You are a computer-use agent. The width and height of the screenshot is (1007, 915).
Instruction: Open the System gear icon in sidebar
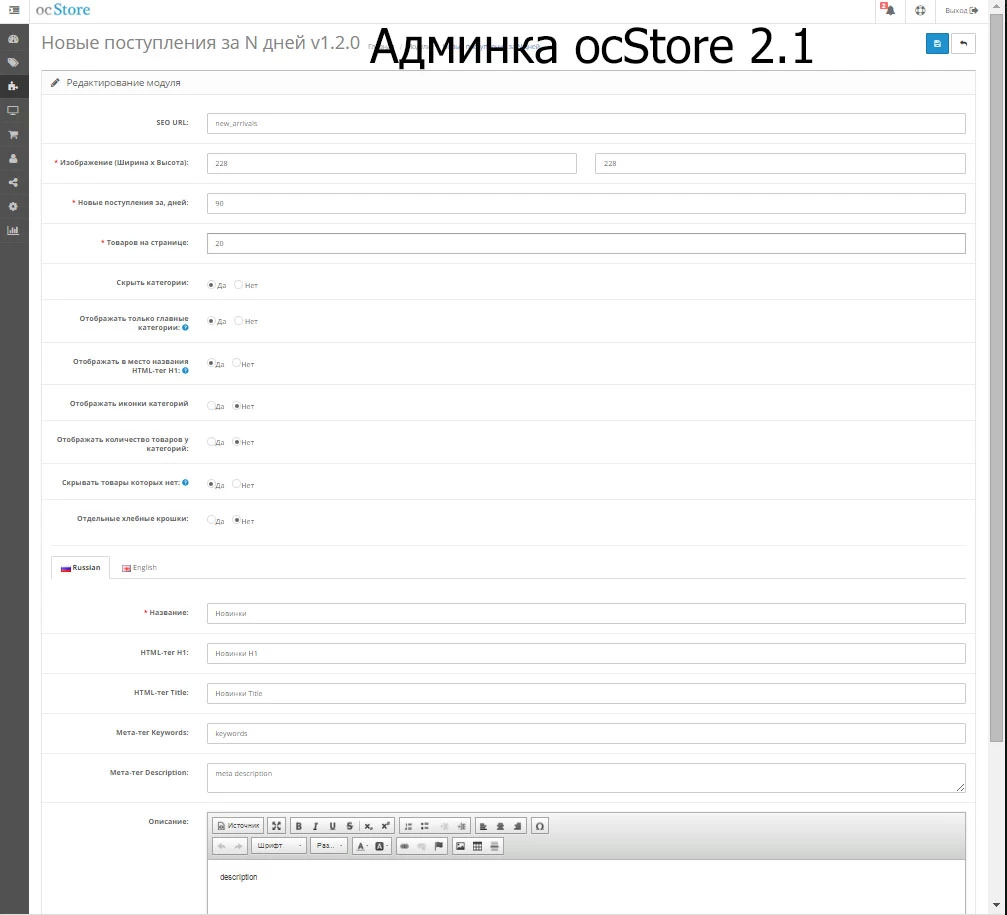[13, 207]
